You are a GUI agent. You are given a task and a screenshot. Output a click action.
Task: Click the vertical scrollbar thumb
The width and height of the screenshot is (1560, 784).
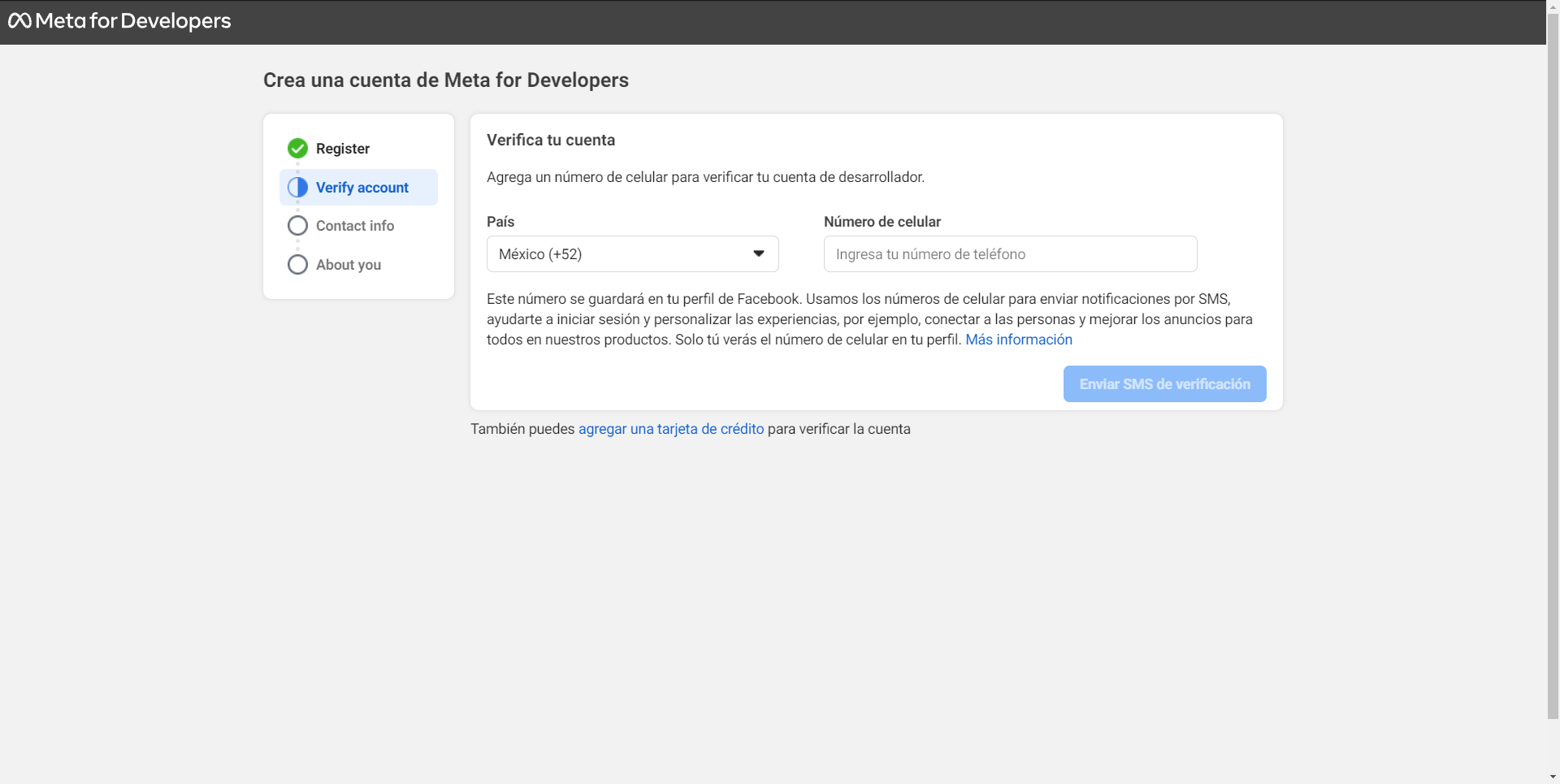click(1553, 366)
